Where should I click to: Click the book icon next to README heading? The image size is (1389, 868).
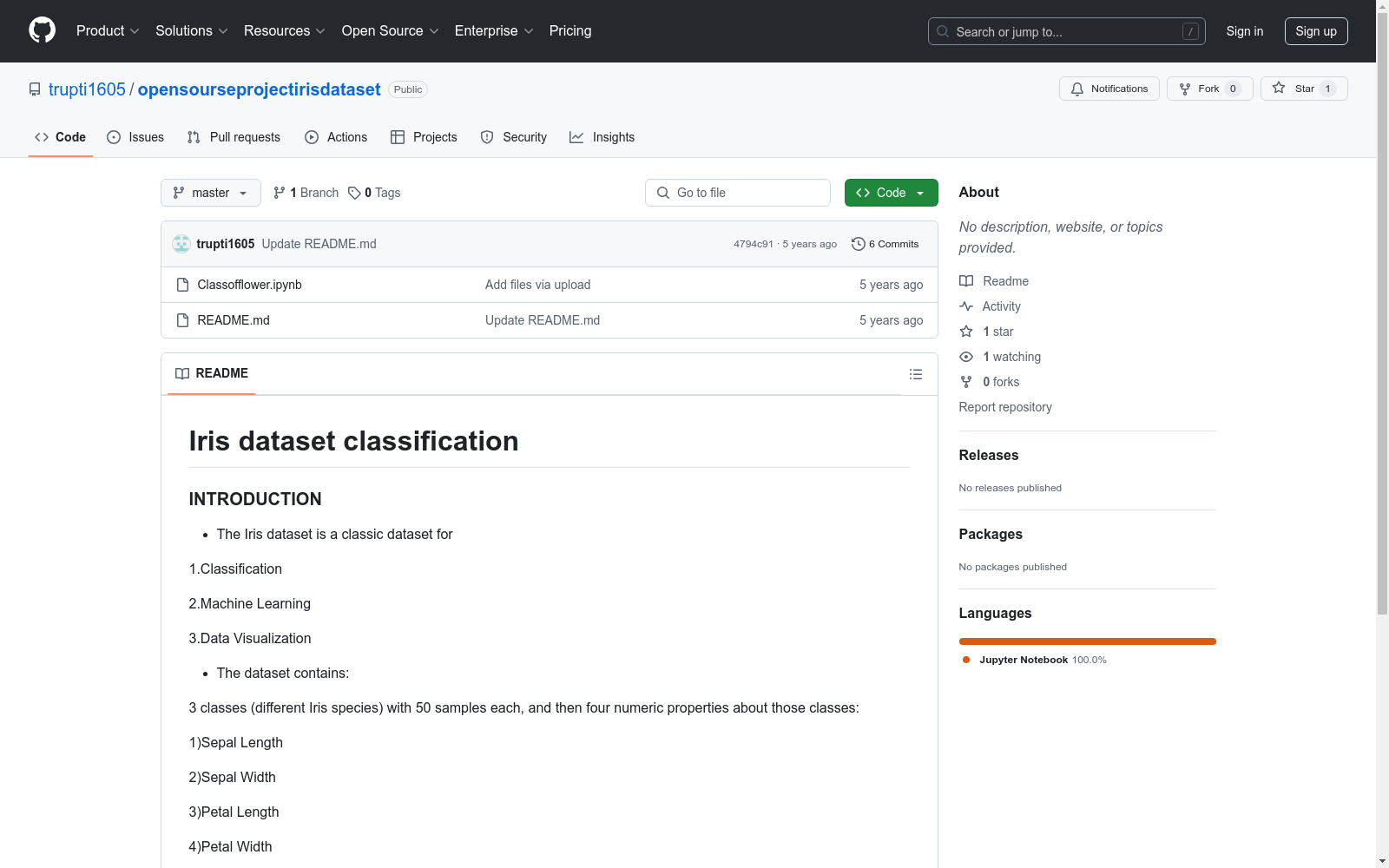click(182, 373)
